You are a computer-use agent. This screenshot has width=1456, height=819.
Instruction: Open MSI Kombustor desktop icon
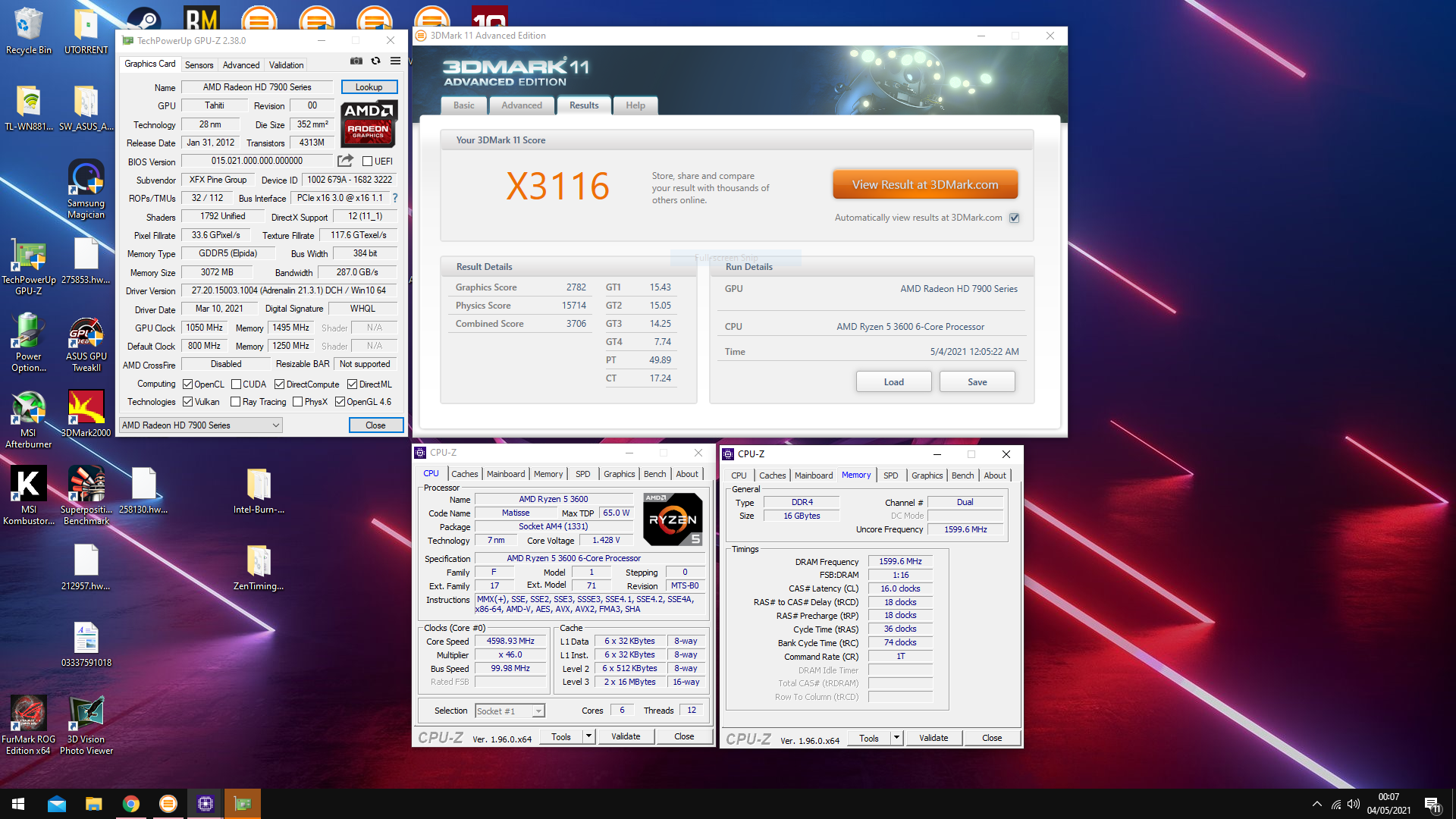[29, 496]
